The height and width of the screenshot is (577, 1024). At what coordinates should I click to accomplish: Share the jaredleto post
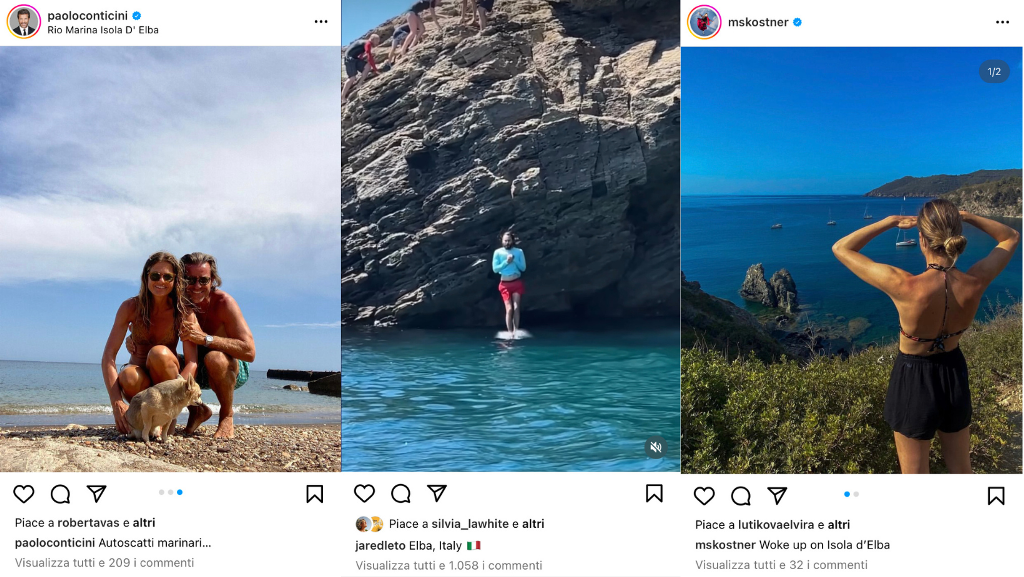click(437, 493)
